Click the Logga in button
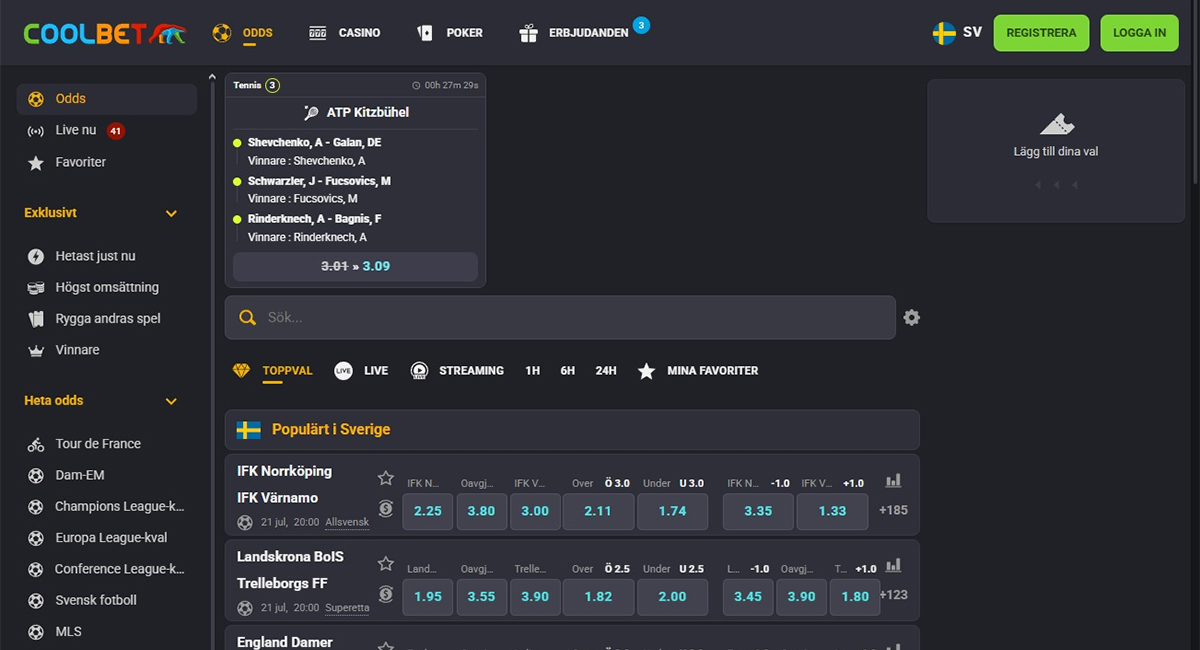 pyautogui.click(x=1139, y=33)
